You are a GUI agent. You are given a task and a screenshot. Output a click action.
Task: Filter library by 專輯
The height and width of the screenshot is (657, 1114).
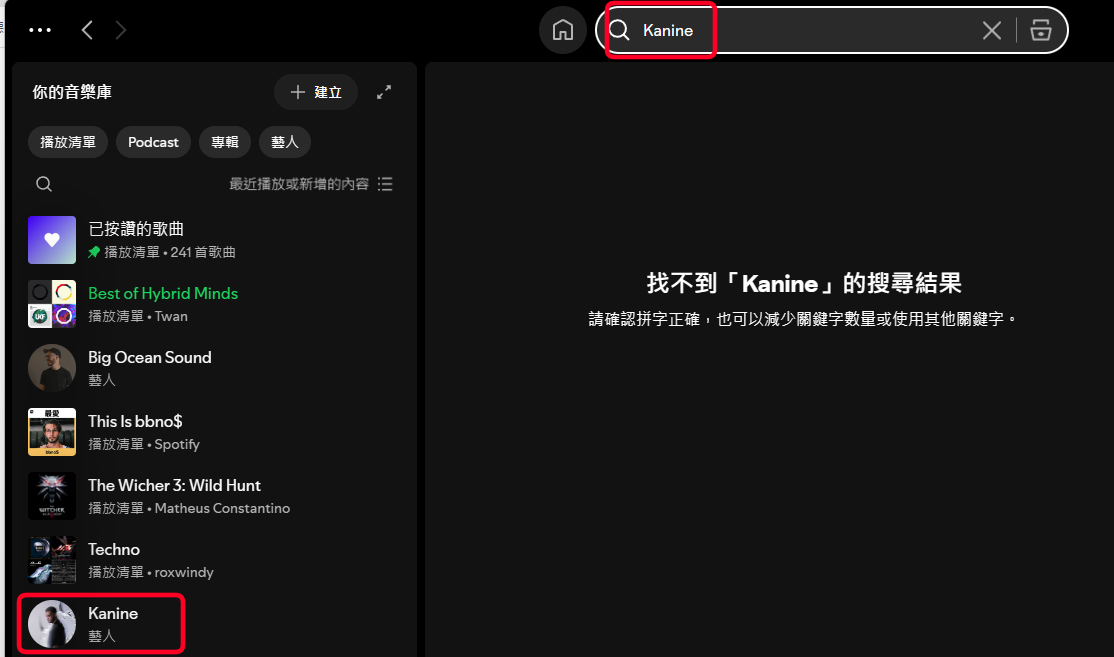coord(225,142)
